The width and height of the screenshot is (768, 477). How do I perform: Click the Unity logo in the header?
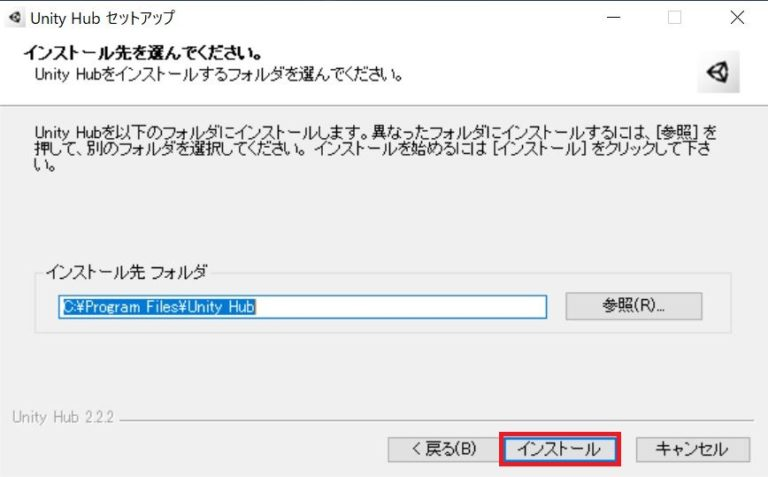718,72
